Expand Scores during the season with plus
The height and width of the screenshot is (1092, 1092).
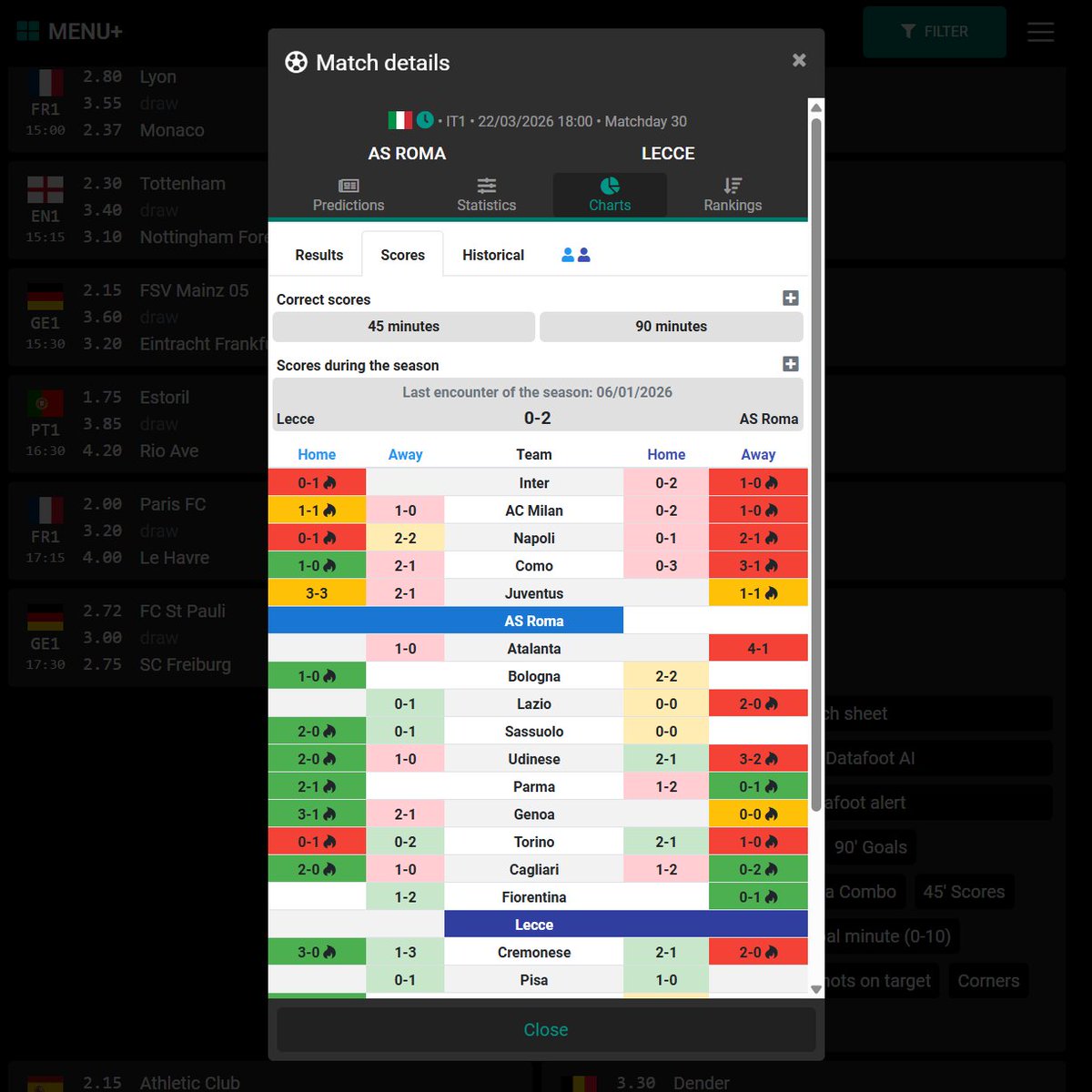[791, 363]
